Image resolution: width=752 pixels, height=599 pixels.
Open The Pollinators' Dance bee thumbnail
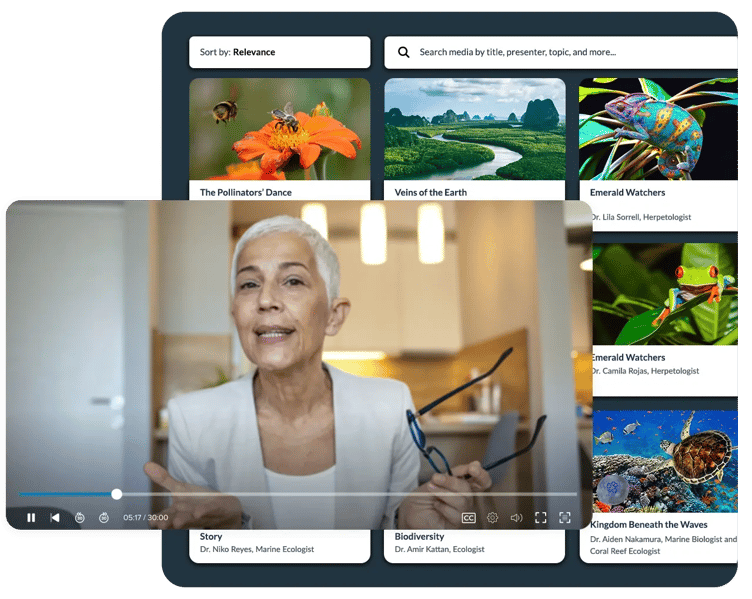pyautogui.click(x=279, y=128)
